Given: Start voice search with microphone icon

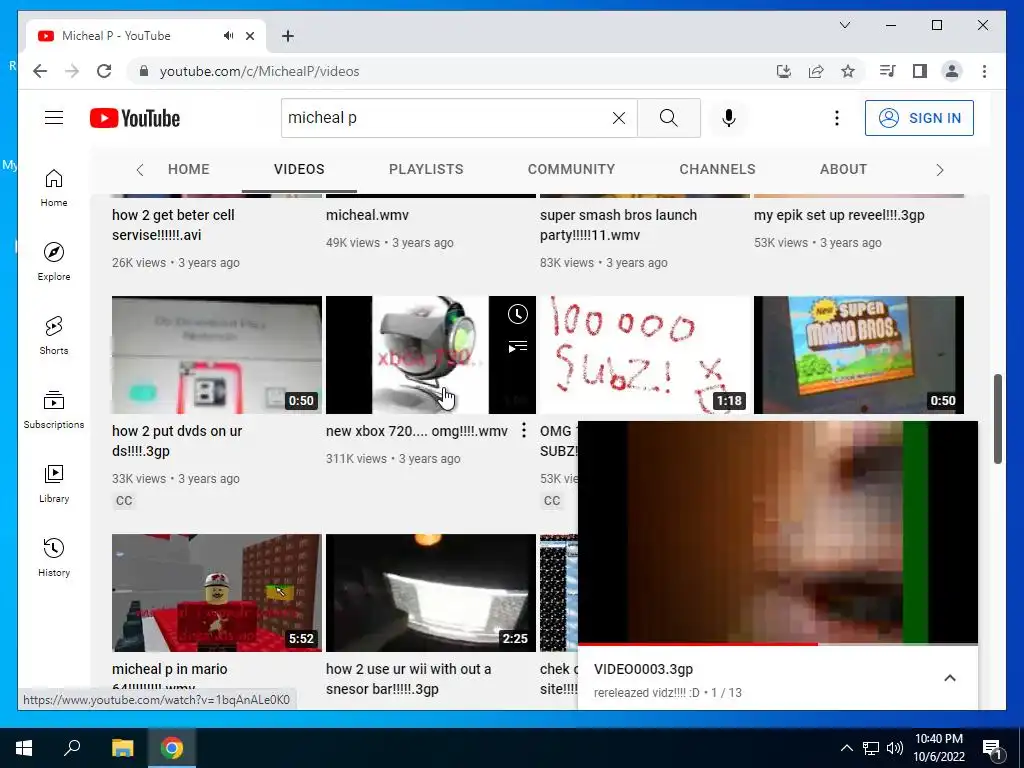Looking at the screenshot, I should point(729,118).
